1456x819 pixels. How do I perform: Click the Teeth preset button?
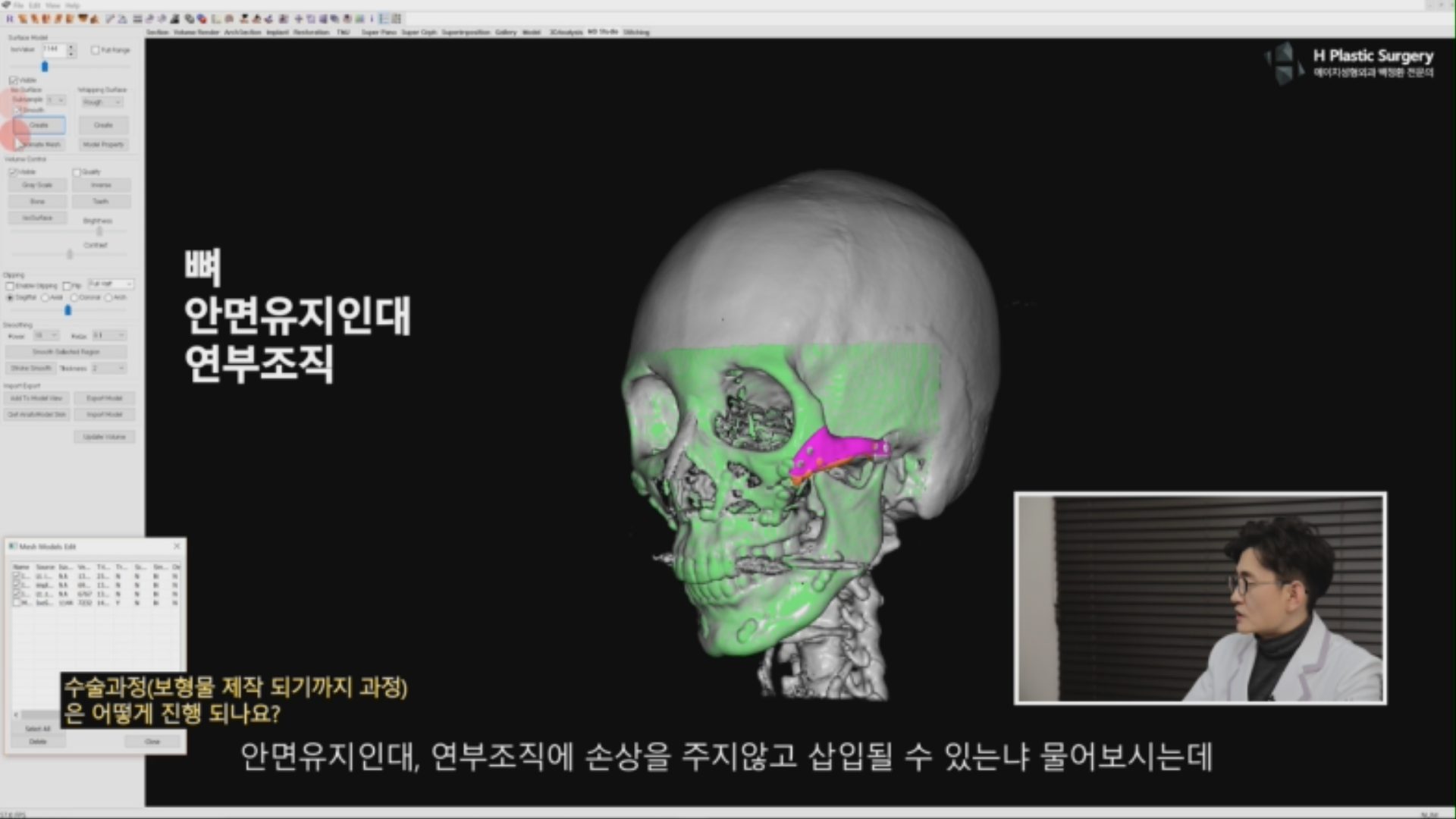click(101, 202)
